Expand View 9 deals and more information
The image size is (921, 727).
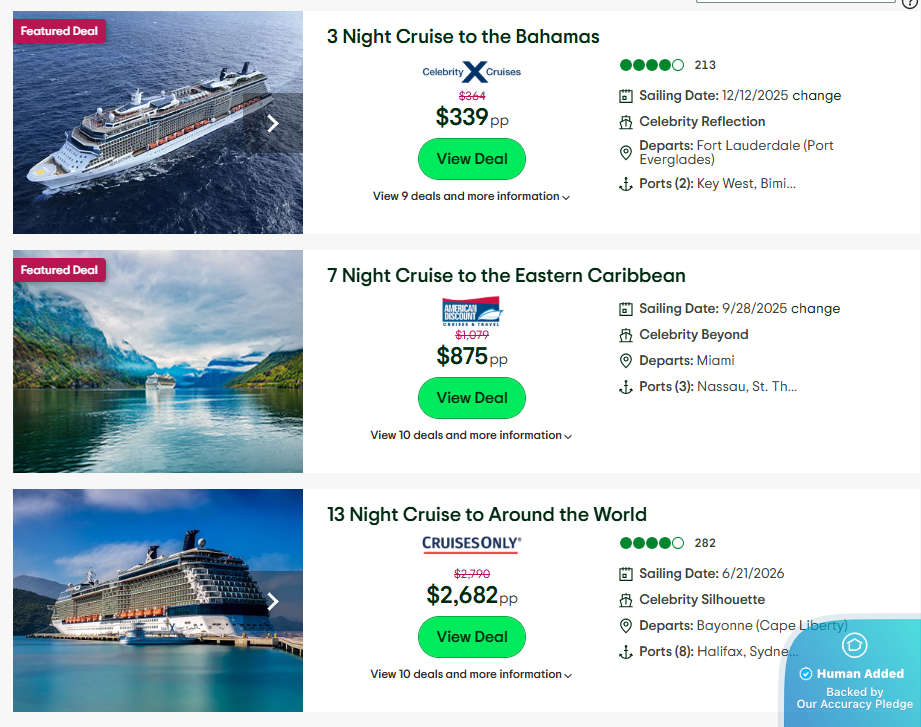(x=471, y=196)
